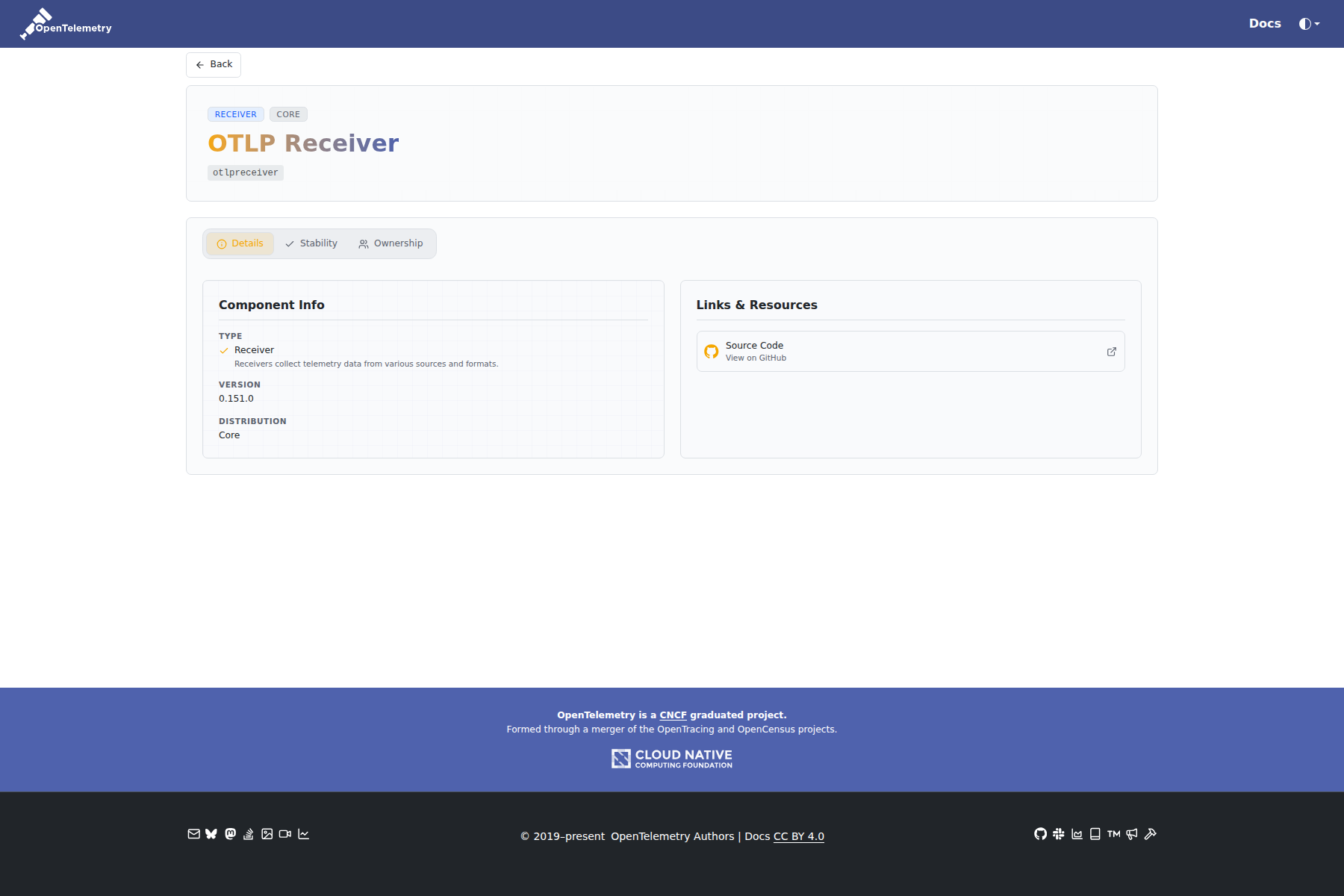
Task: Click the email envelope icon in footer
Action: coord(193,834)
